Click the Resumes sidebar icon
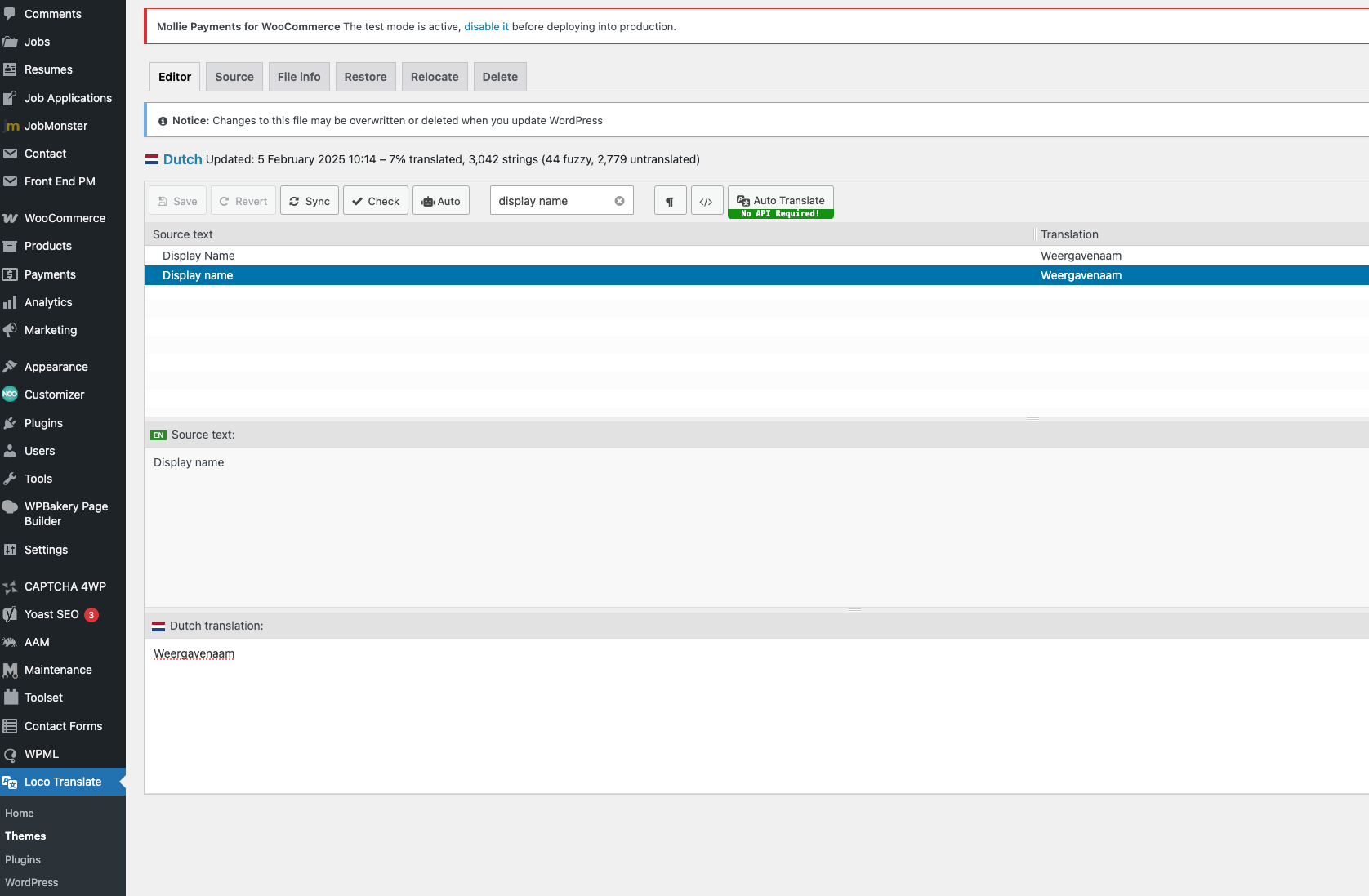The width and height of the screenshot is (1369, 896). (x=10, y=69)
